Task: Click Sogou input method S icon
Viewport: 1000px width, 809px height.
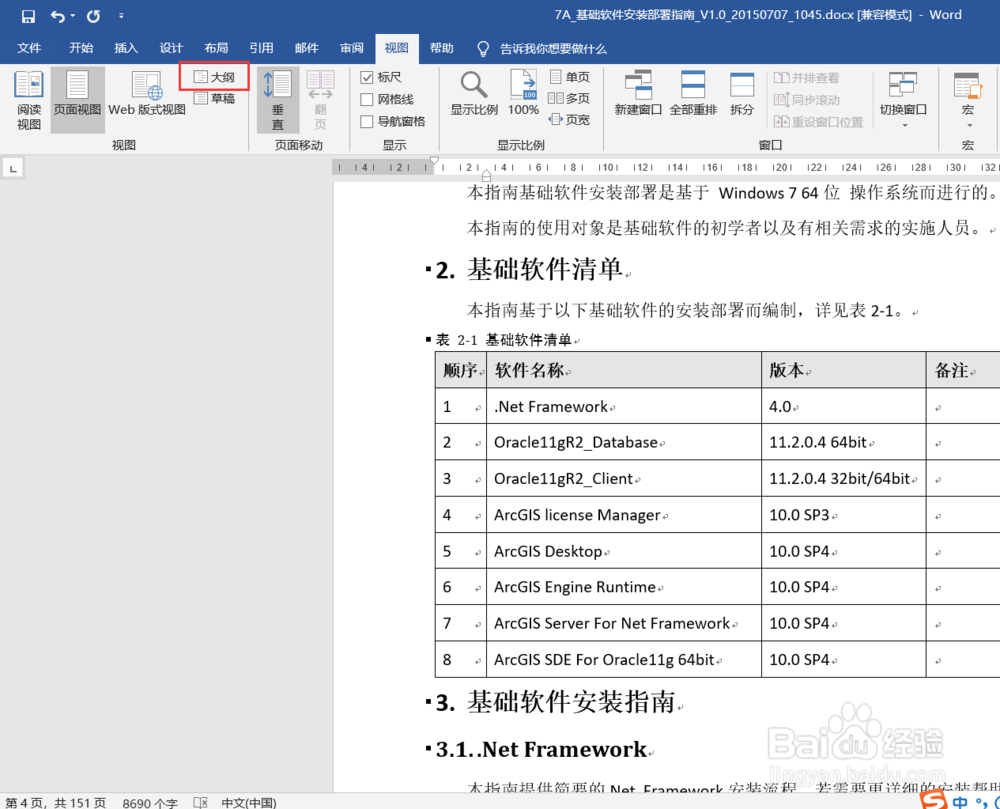Action: pyautogui.click(x=934, y=800)
